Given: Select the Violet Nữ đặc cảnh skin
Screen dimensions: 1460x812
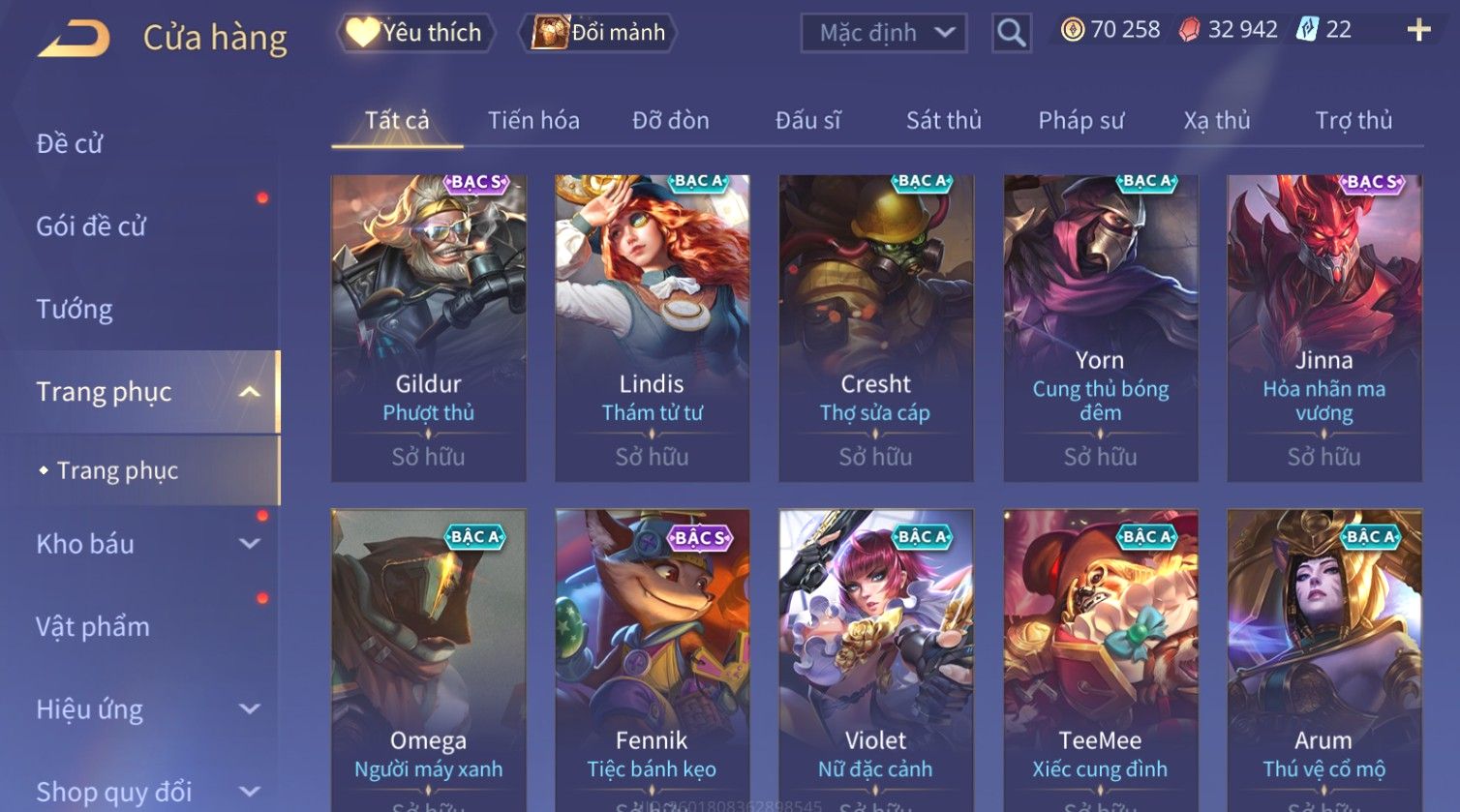Looking at the screenshot, I should tap(875, 660).
